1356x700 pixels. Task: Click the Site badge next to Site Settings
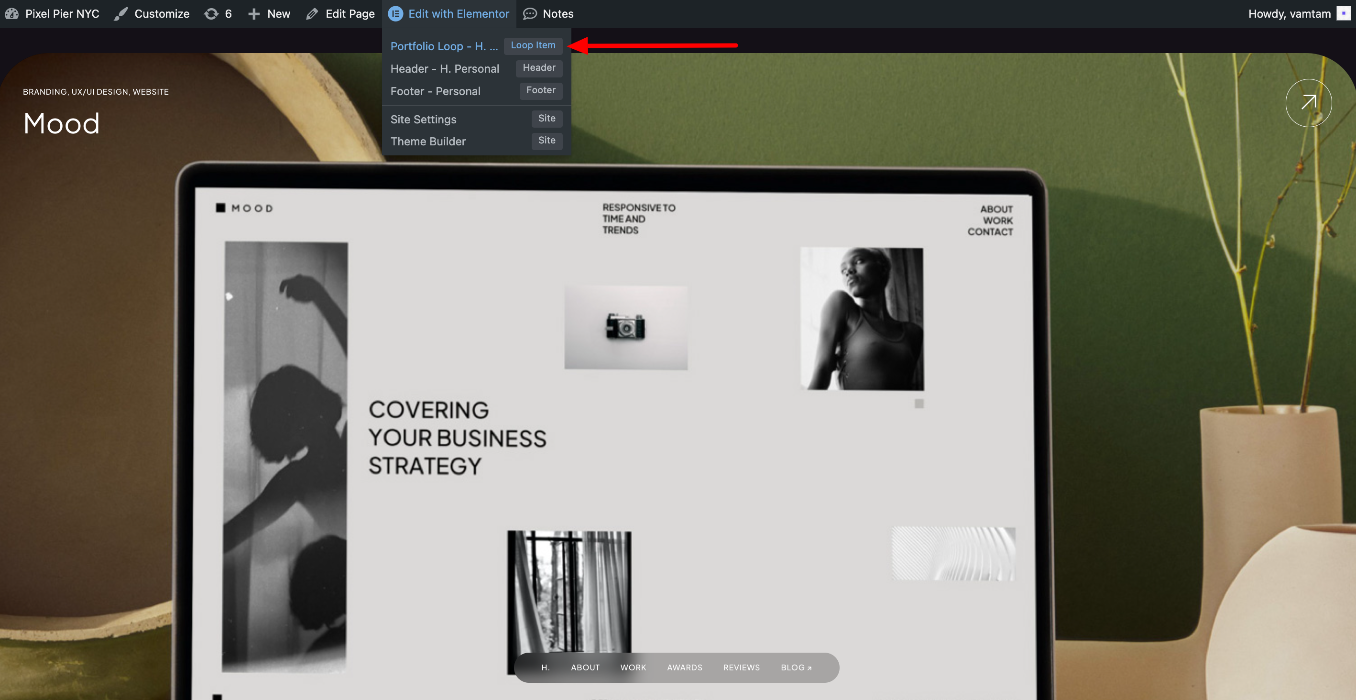click(547, 118)
